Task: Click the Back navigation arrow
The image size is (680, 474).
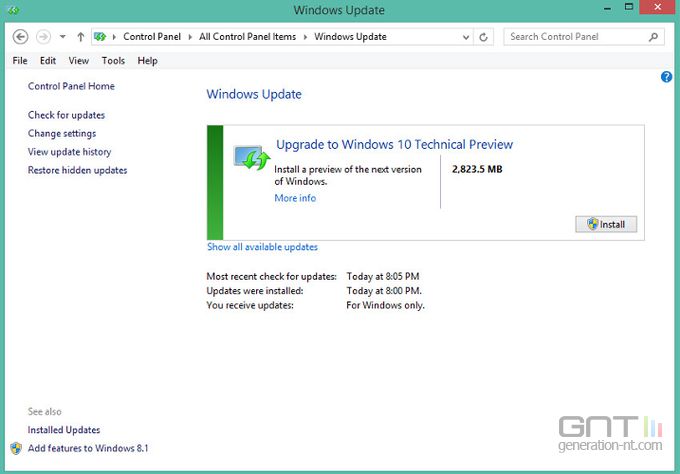Action: pos(20,37)
